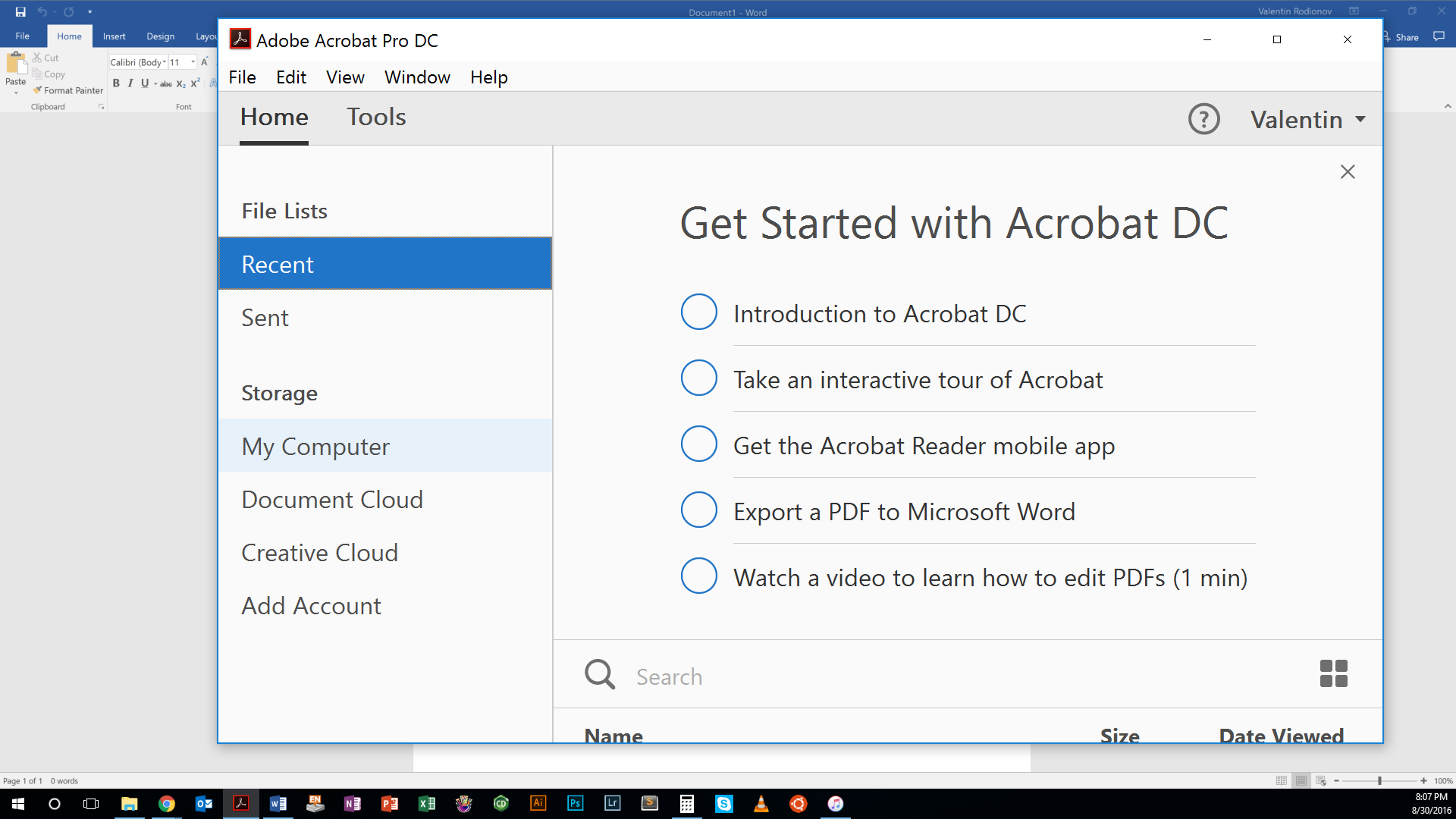The width and height of the screenshot is (1456, 819).
Task: Click the Tools tab in Acrobat
Action: pos(376,117)
